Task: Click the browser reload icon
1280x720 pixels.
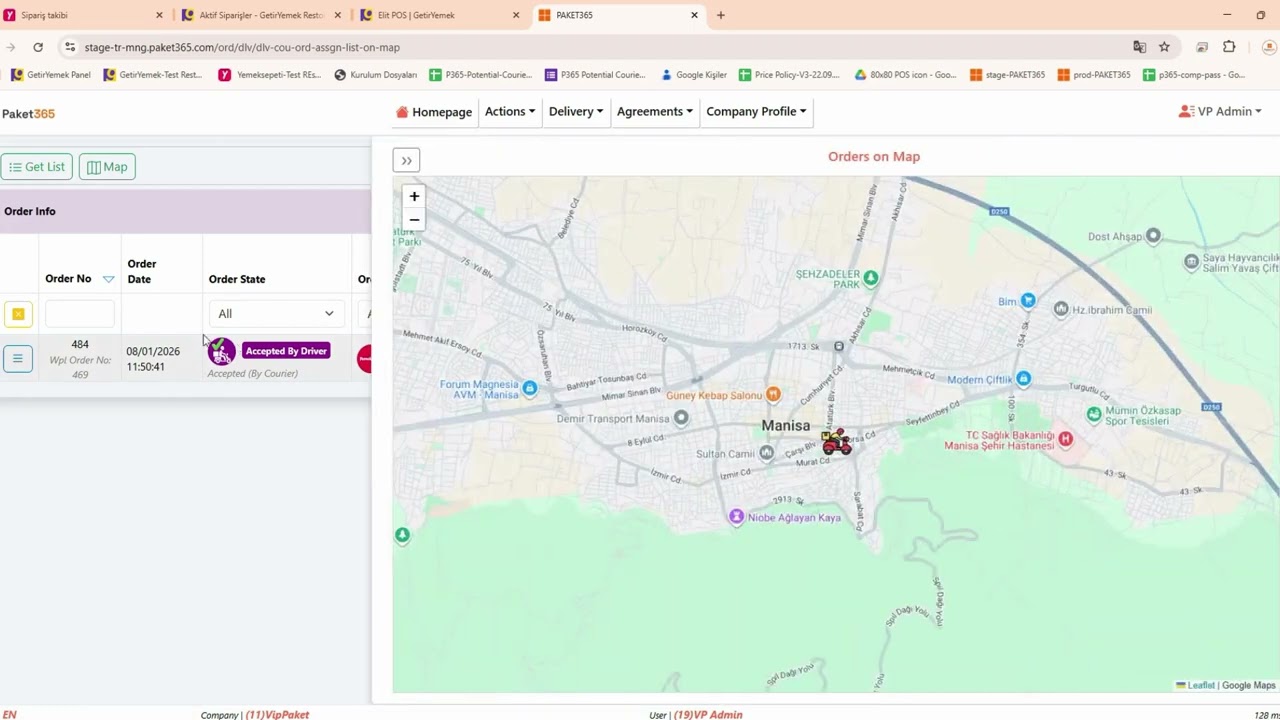Action: click(x=38, y=47)
